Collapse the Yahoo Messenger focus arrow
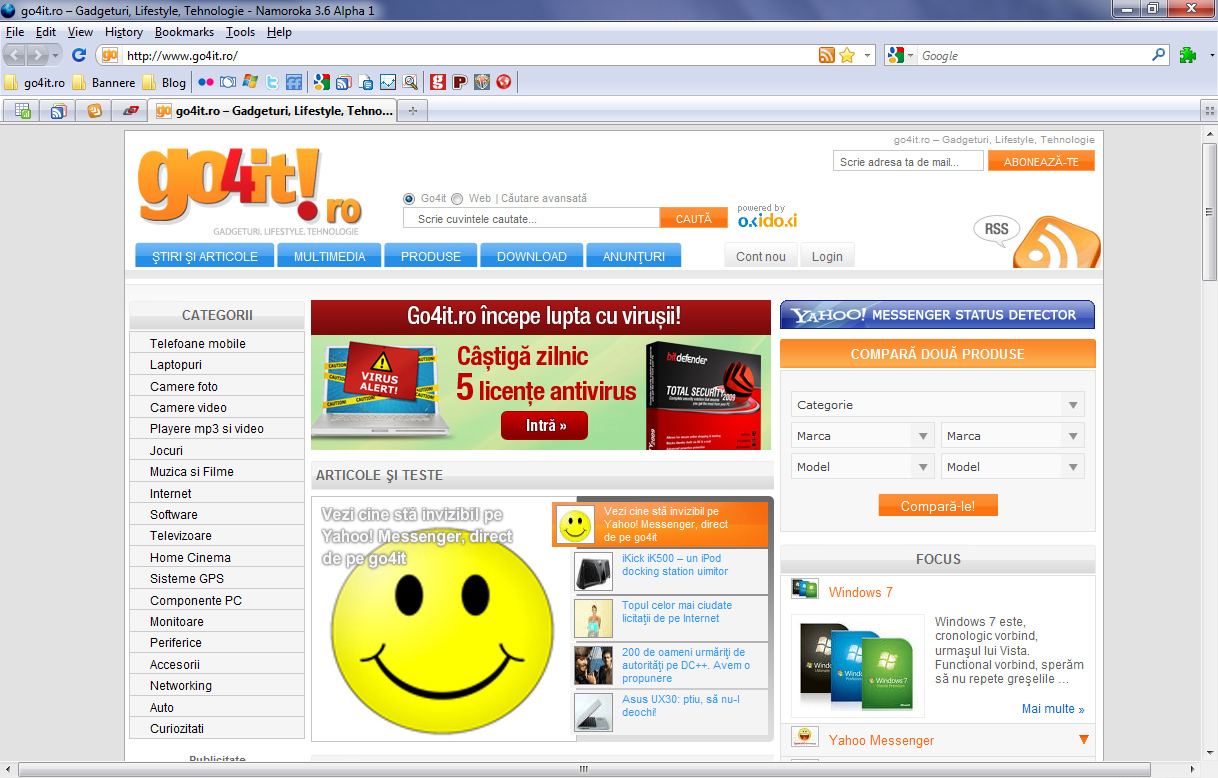This screenshot has width=1218, height=778. click(1084, 740)
